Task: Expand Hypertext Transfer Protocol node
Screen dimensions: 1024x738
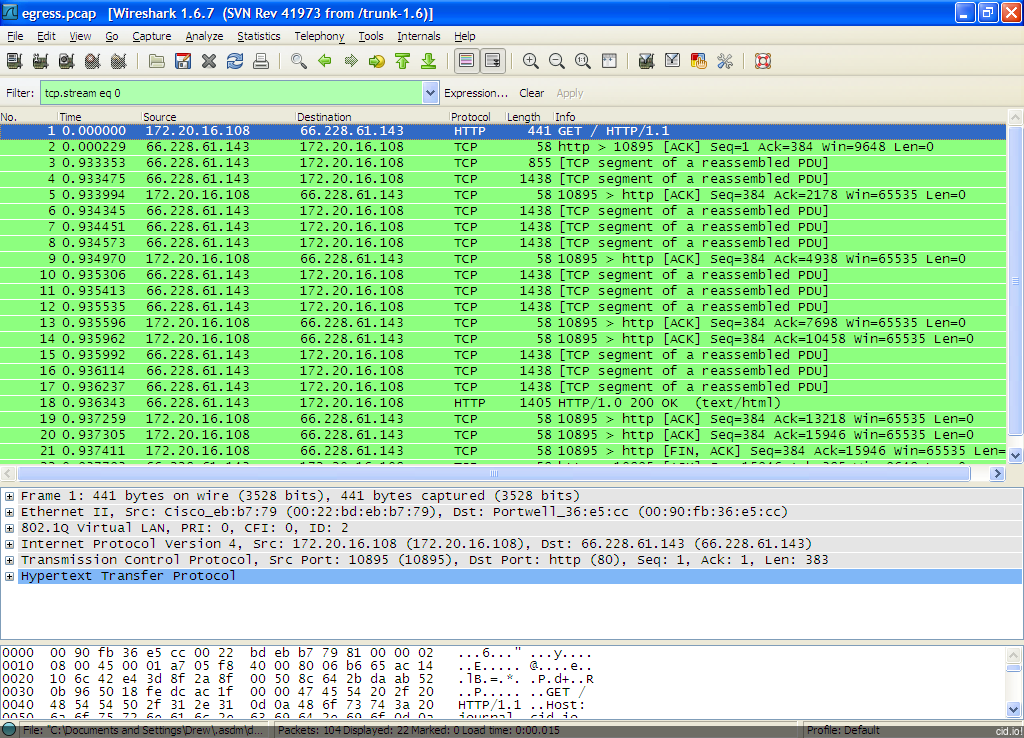Action: pos(9,576)
